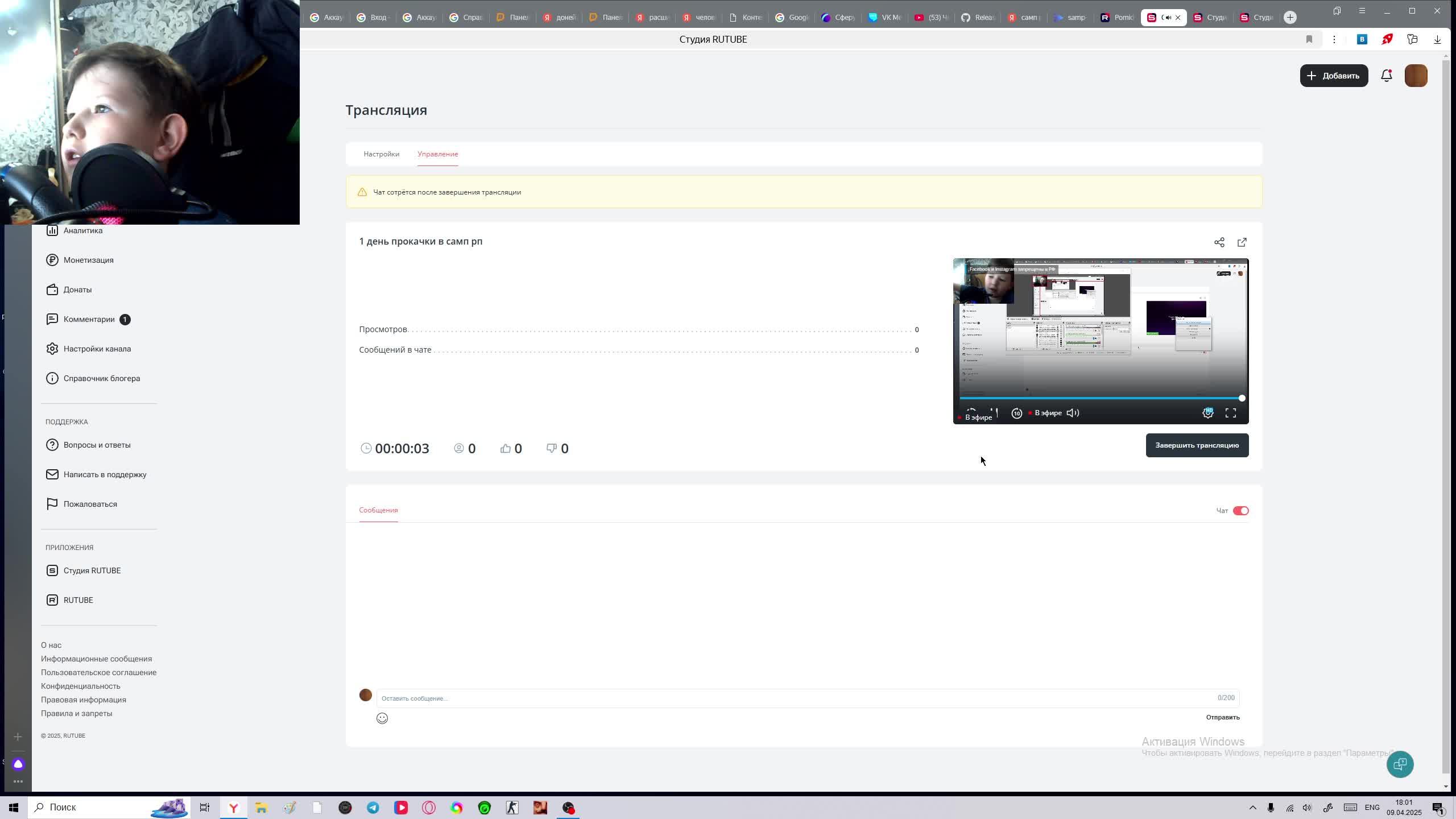
Task: Open the emoji picker in chat
Action: click(x=382, y=718)
